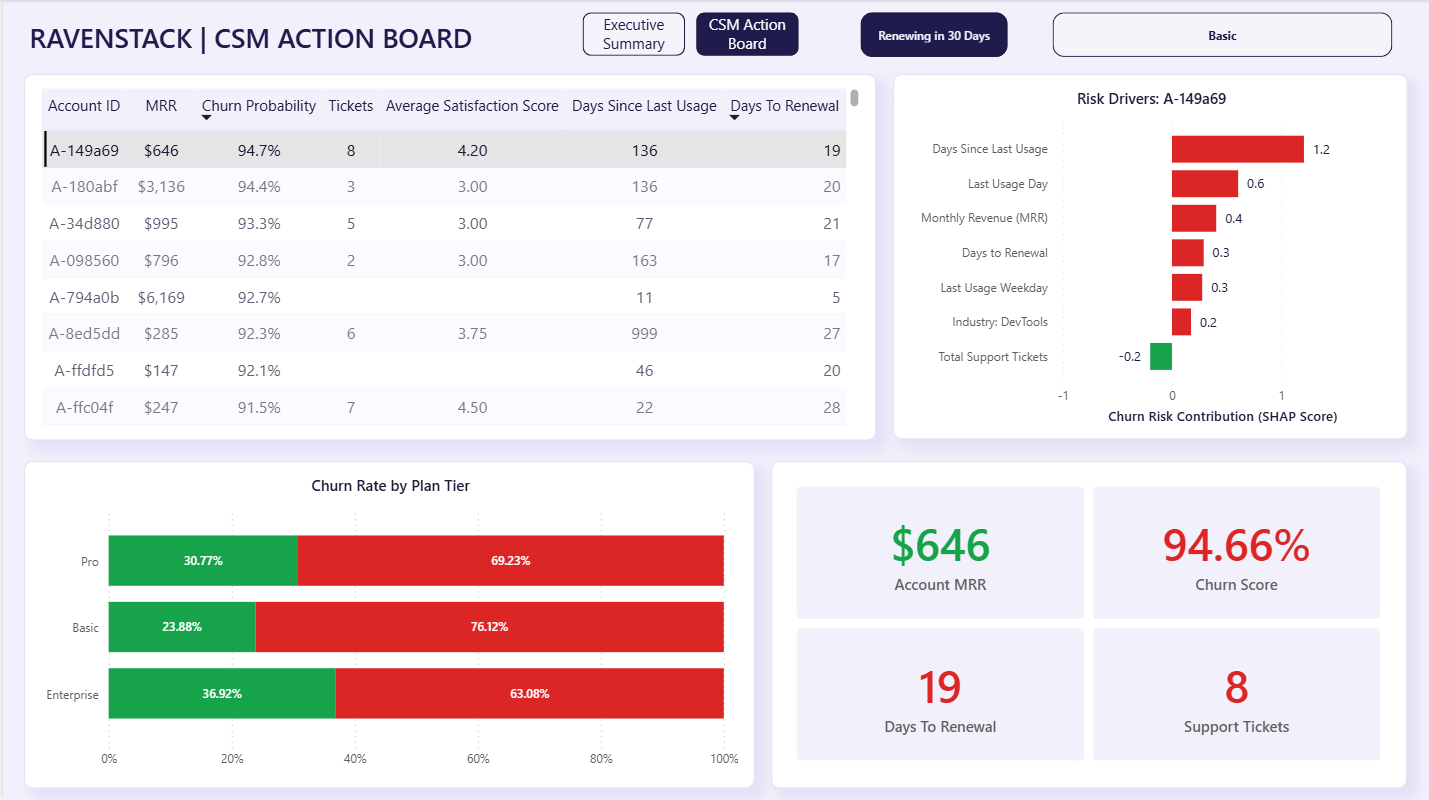Click the Industry: DevTools risk bar
This screenshot has height=800, width=1429.
pyautogui.click(x=1182, y=322)
